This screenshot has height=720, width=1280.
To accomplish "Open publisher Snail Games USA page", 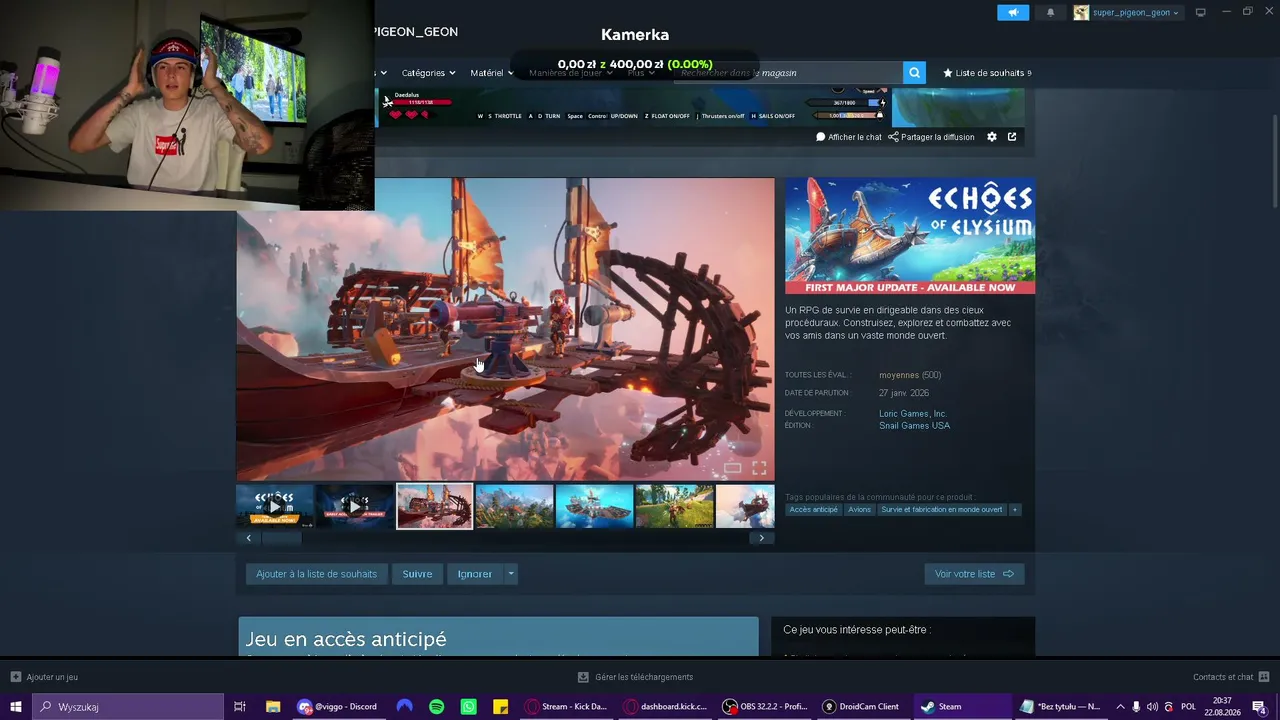I will point(914,426).
